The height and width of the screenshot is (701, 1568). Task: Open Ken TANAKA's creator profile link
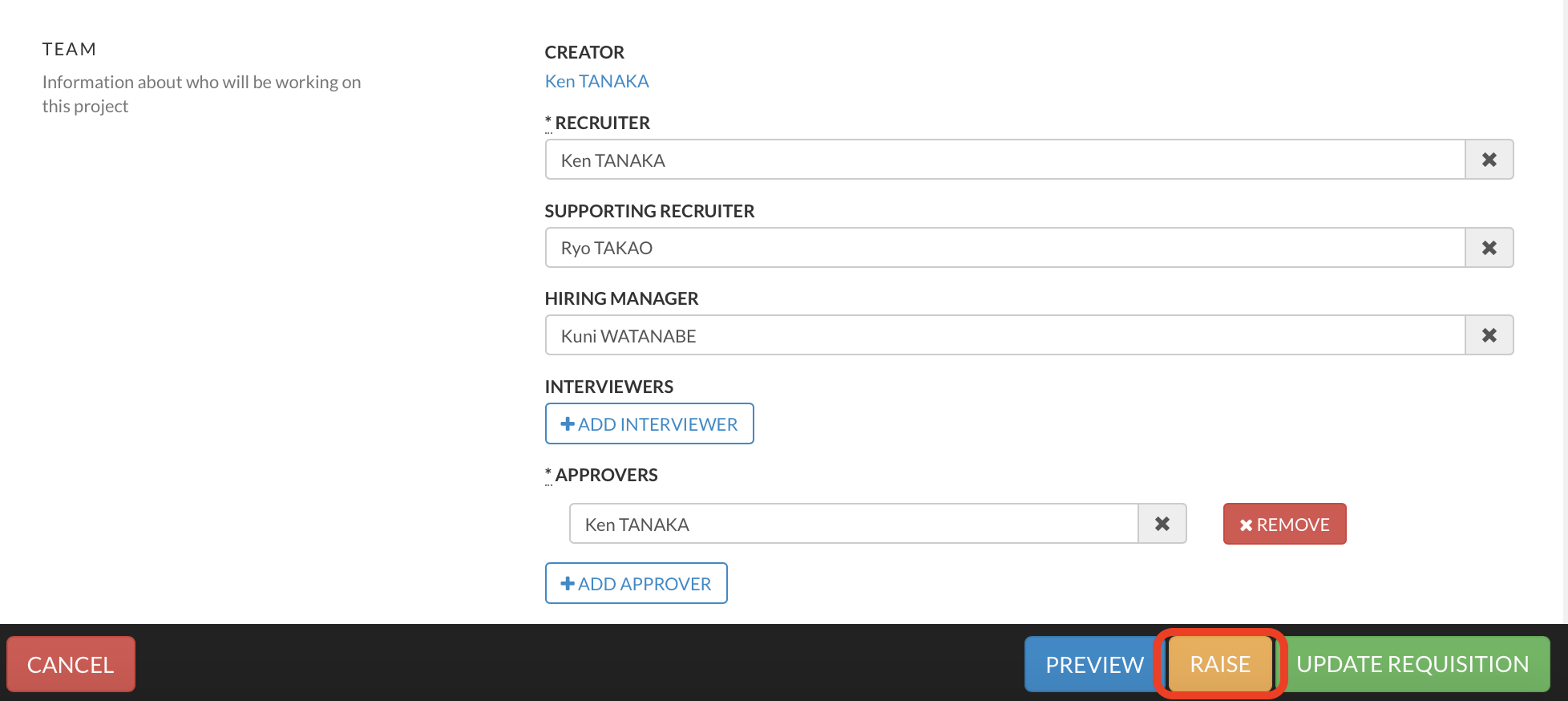(x=596, y=80)
